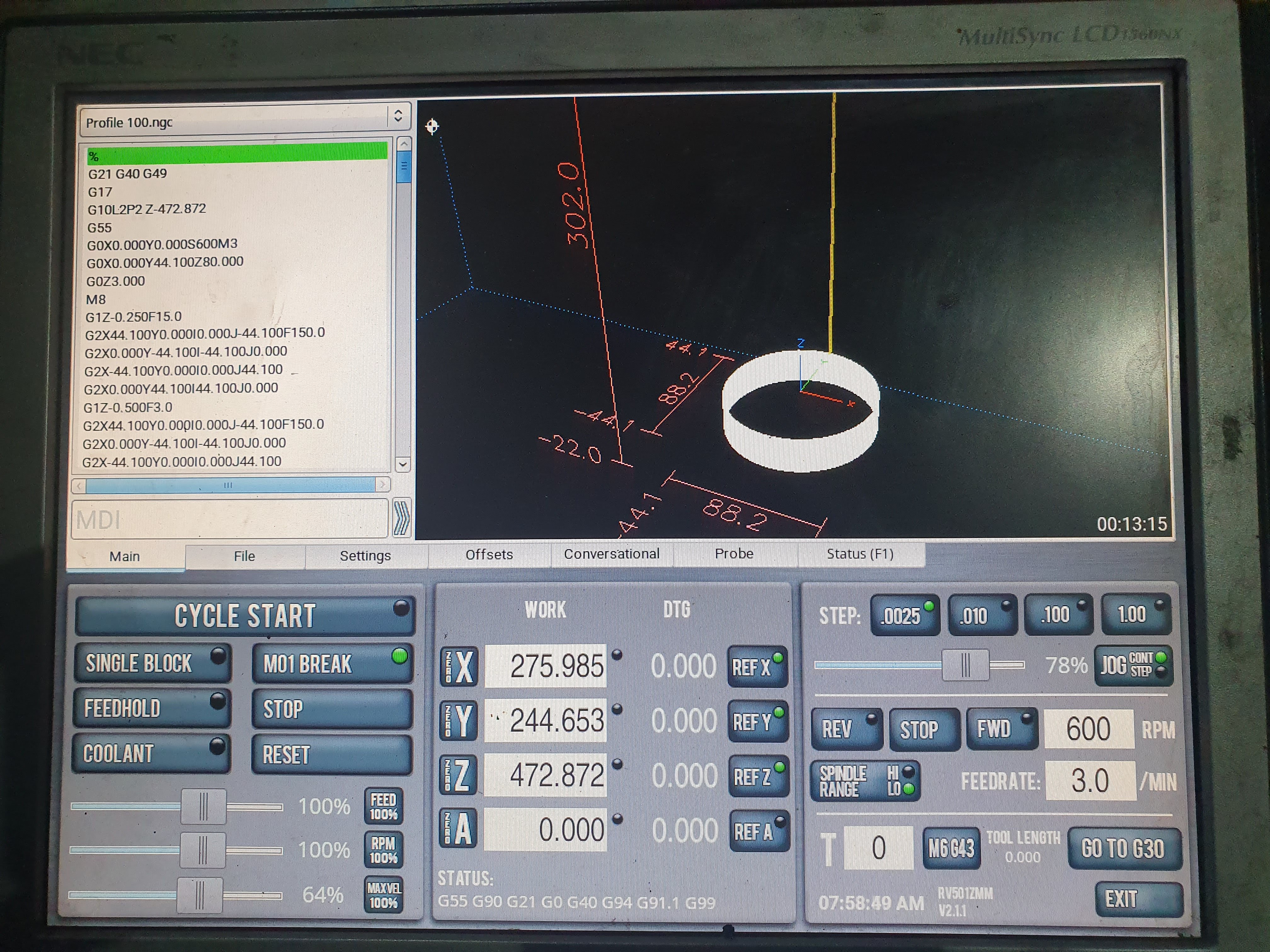
Task: Toggle the M01 BREAK option
Action: coord(332,664)
